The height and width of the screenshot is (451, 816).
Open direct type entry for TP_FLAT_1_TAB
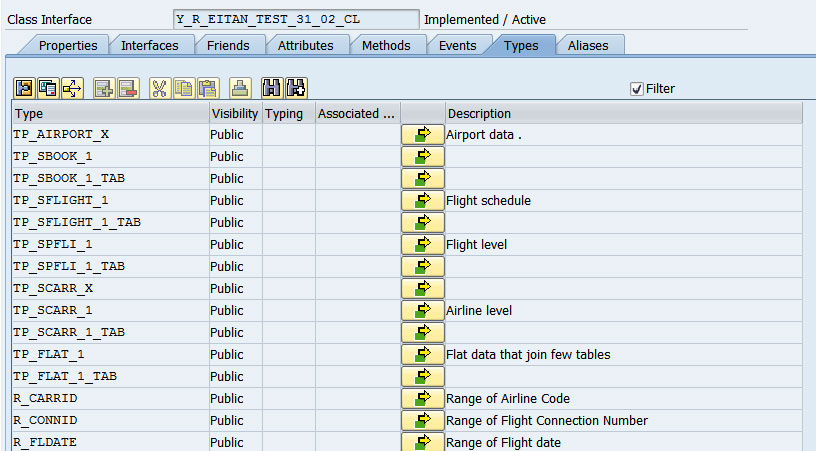coord(423,376)
